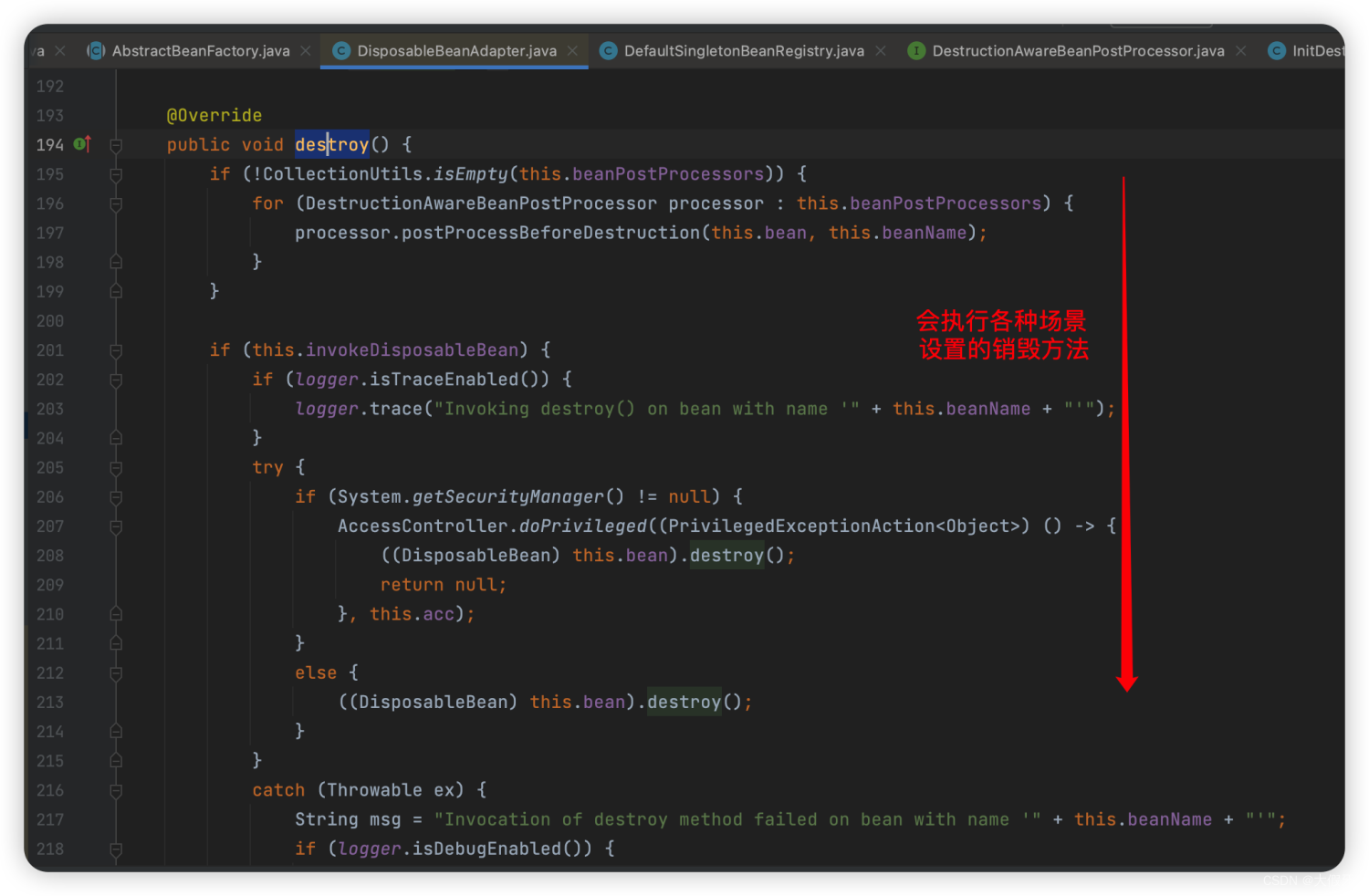Click the highlighted destroy method name

(x=332, y=144)
